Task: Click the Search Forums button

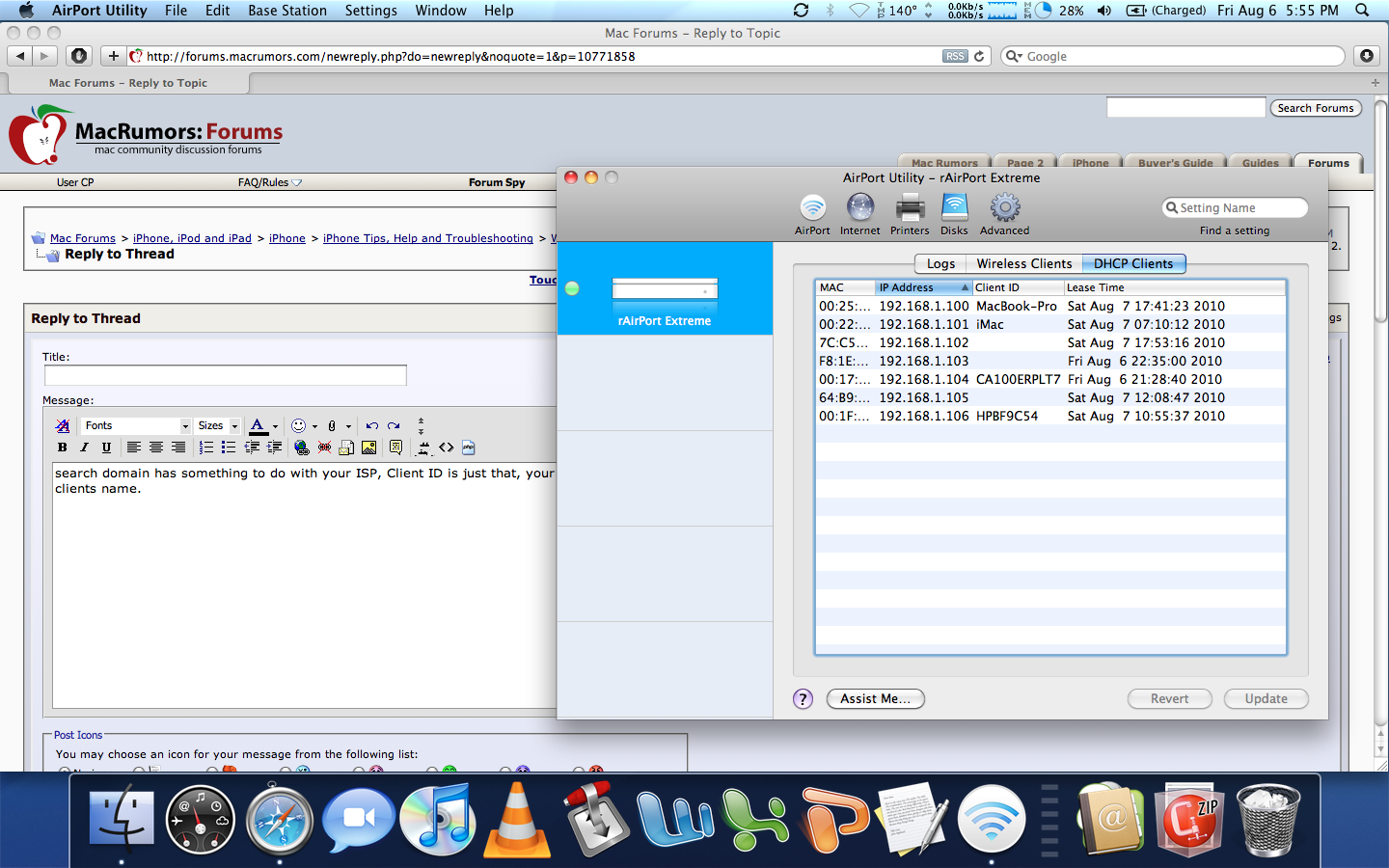Action: [x=1316, y=108]
